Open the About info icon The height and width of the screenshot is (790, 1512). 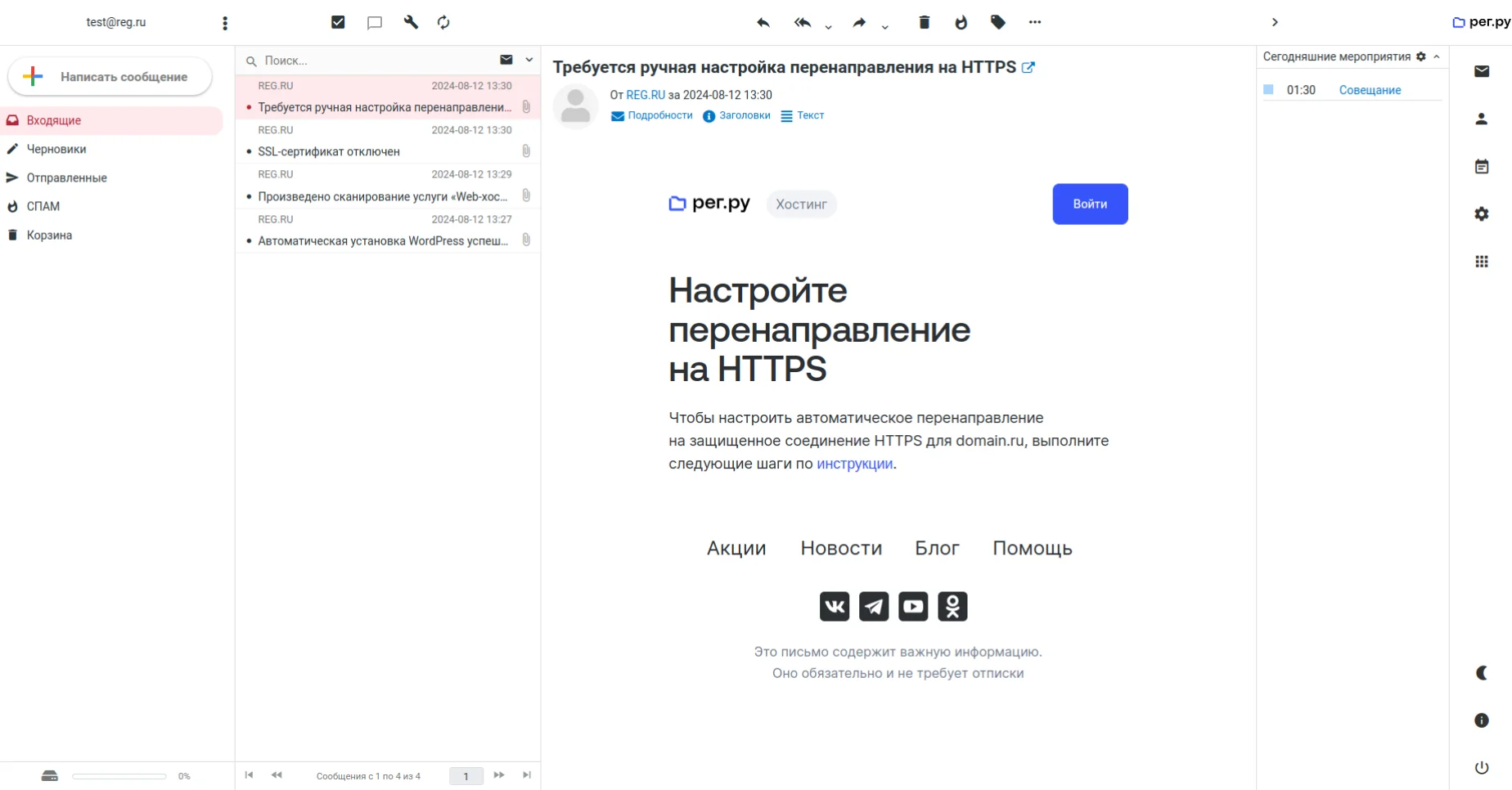click(x=1482, y=720)
